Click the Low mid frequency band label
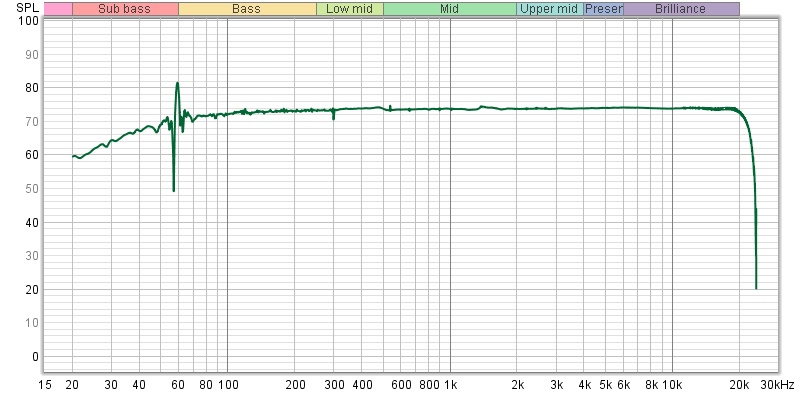 coord(350,9)
